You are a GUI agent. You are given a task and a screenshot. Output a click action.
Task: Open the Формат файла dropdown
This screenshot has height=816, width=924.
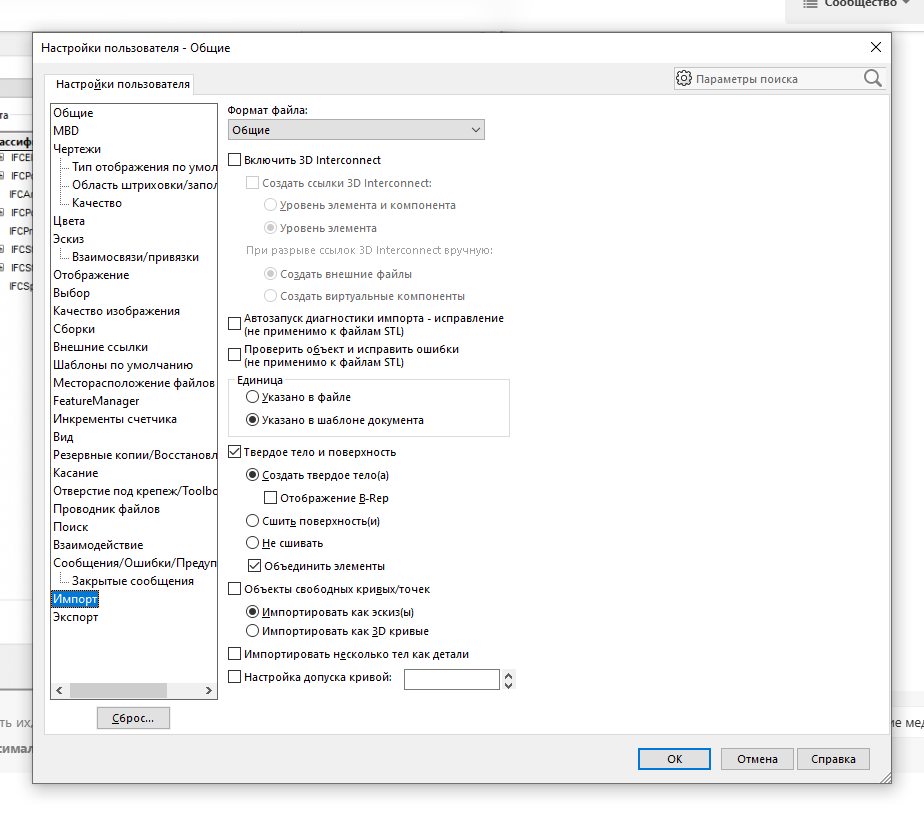click(356, 130)
